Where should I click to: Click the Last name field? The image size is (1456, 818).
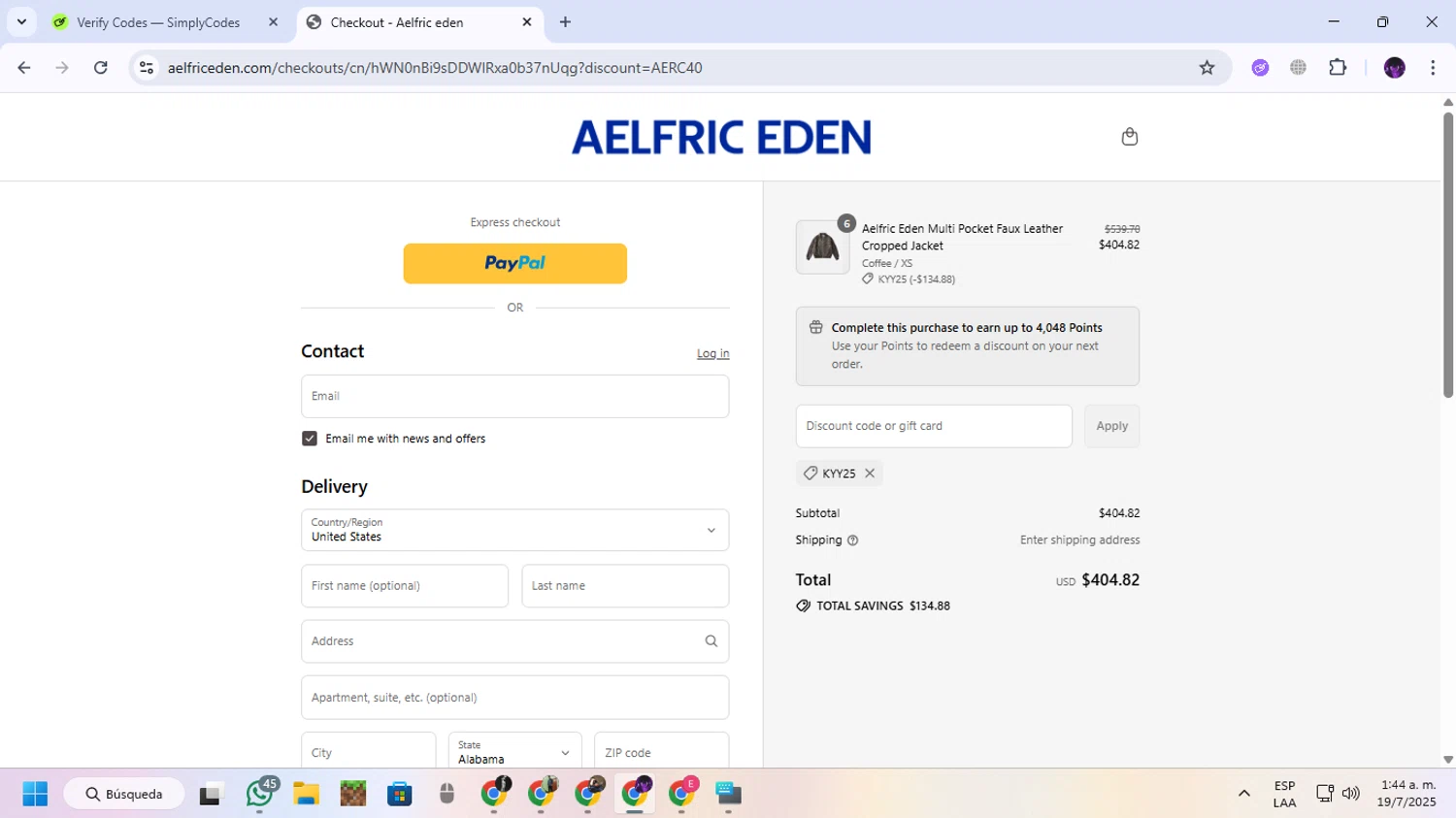[625, 586]
